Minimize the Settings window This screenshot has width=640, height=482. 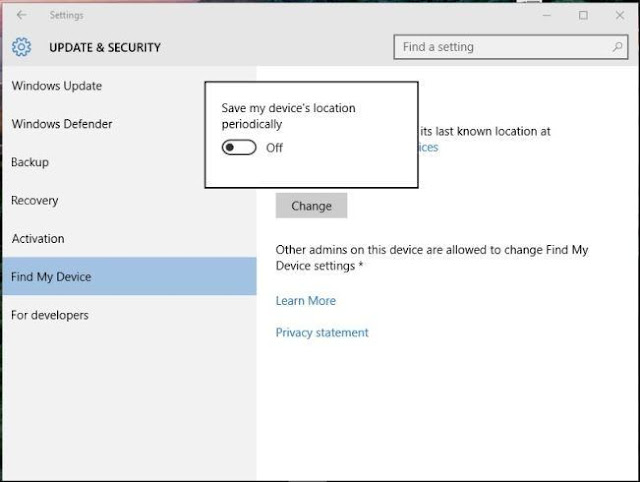(547, 16)
